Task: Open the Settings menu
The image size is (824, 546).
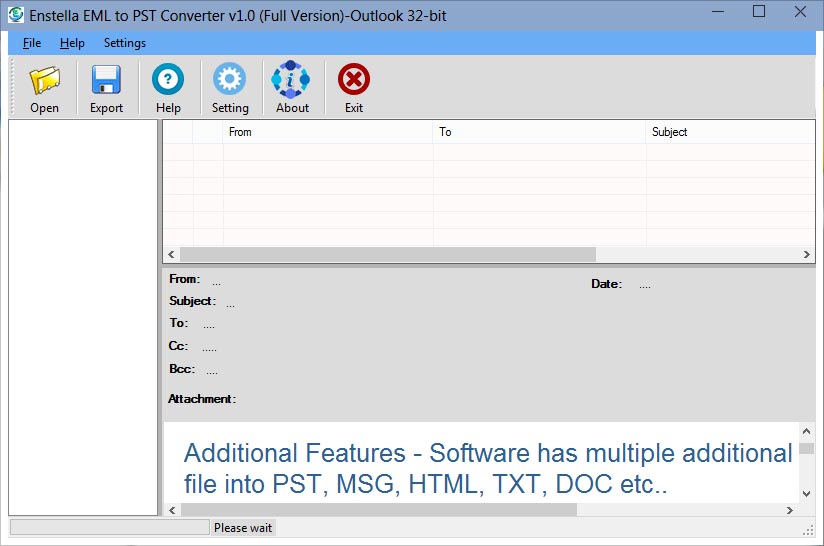Action: 125,43
